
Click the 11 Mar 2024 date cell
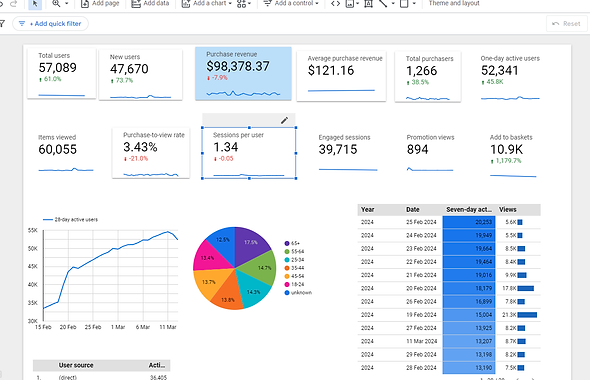click(x=421, y=342)
